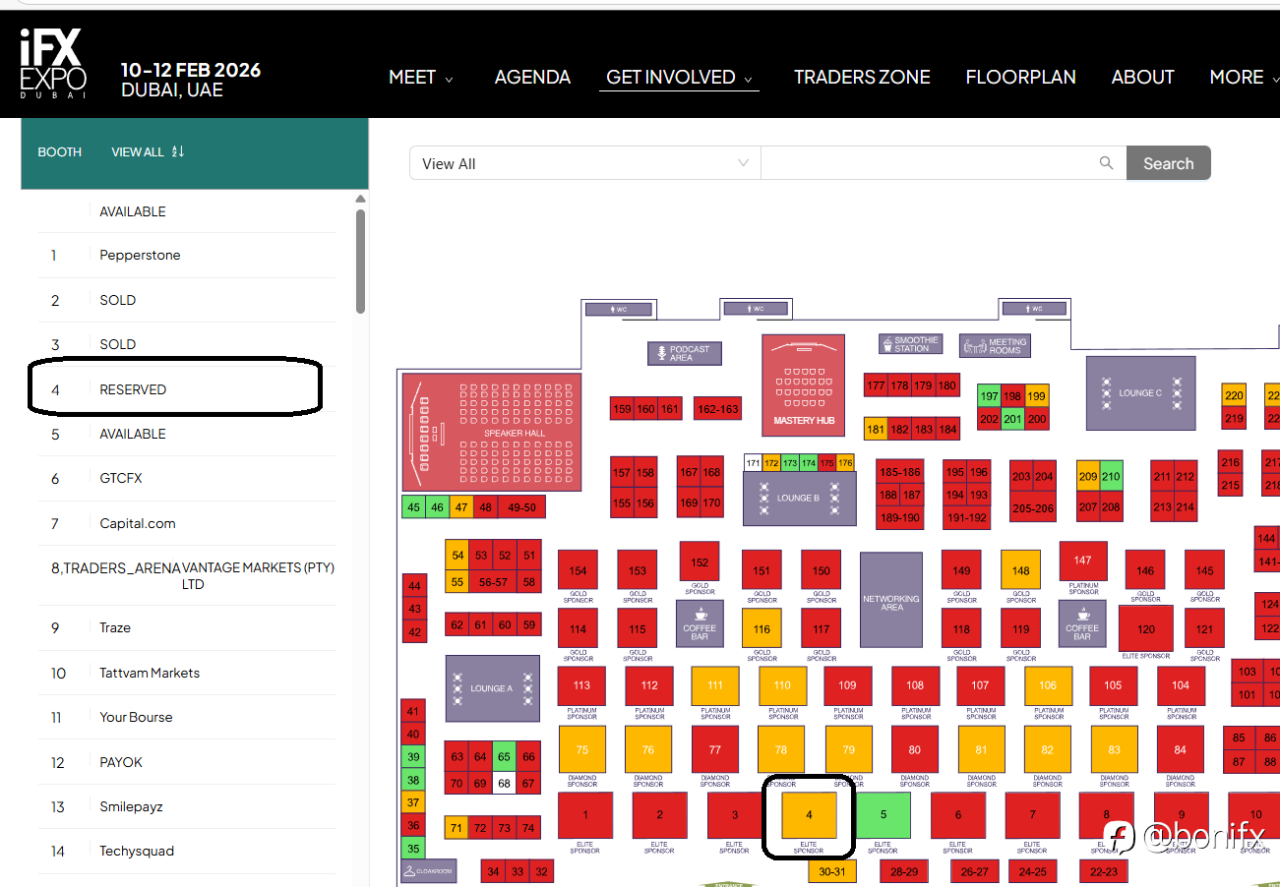Click the Cloakroom icon on the floorplan
Screen dimensions: 1280x887
(x=428, y=871)
